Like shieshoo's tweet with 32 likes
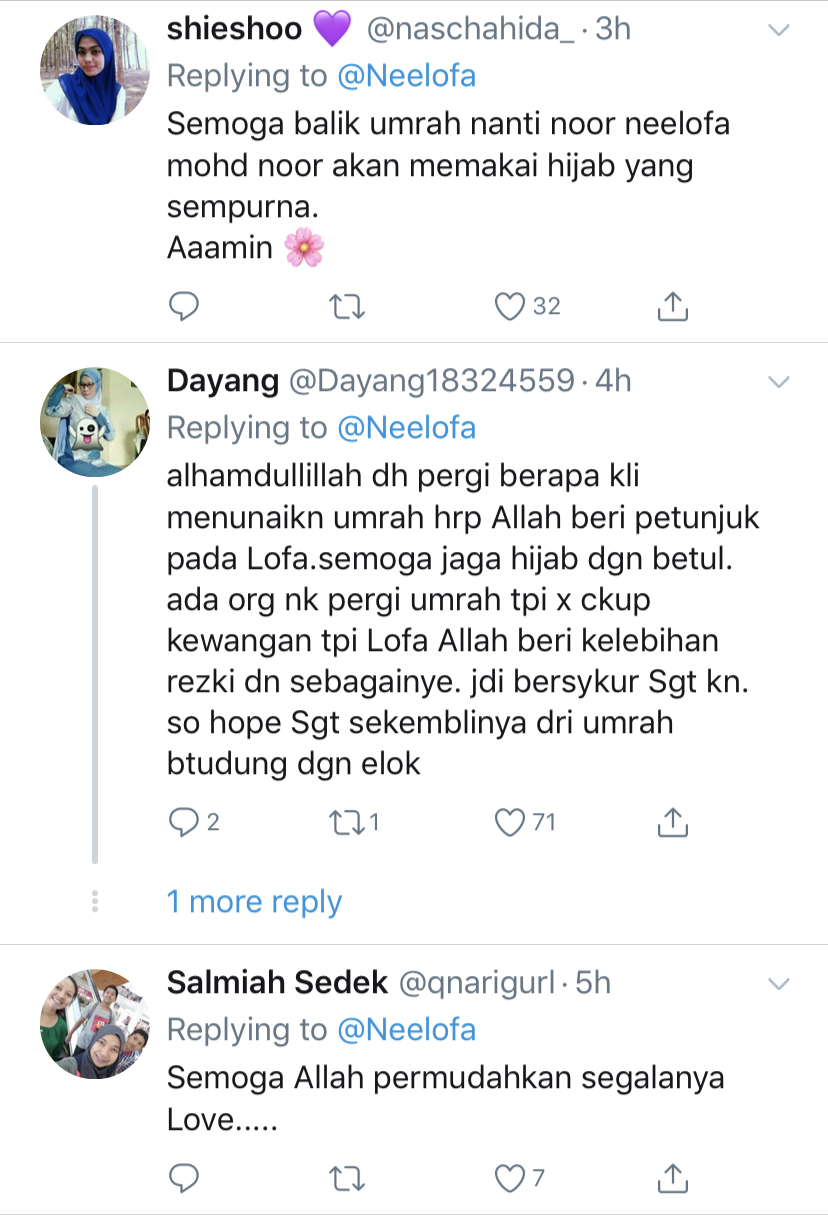The height and width of the screenshot is (1216, 828). 511,306
